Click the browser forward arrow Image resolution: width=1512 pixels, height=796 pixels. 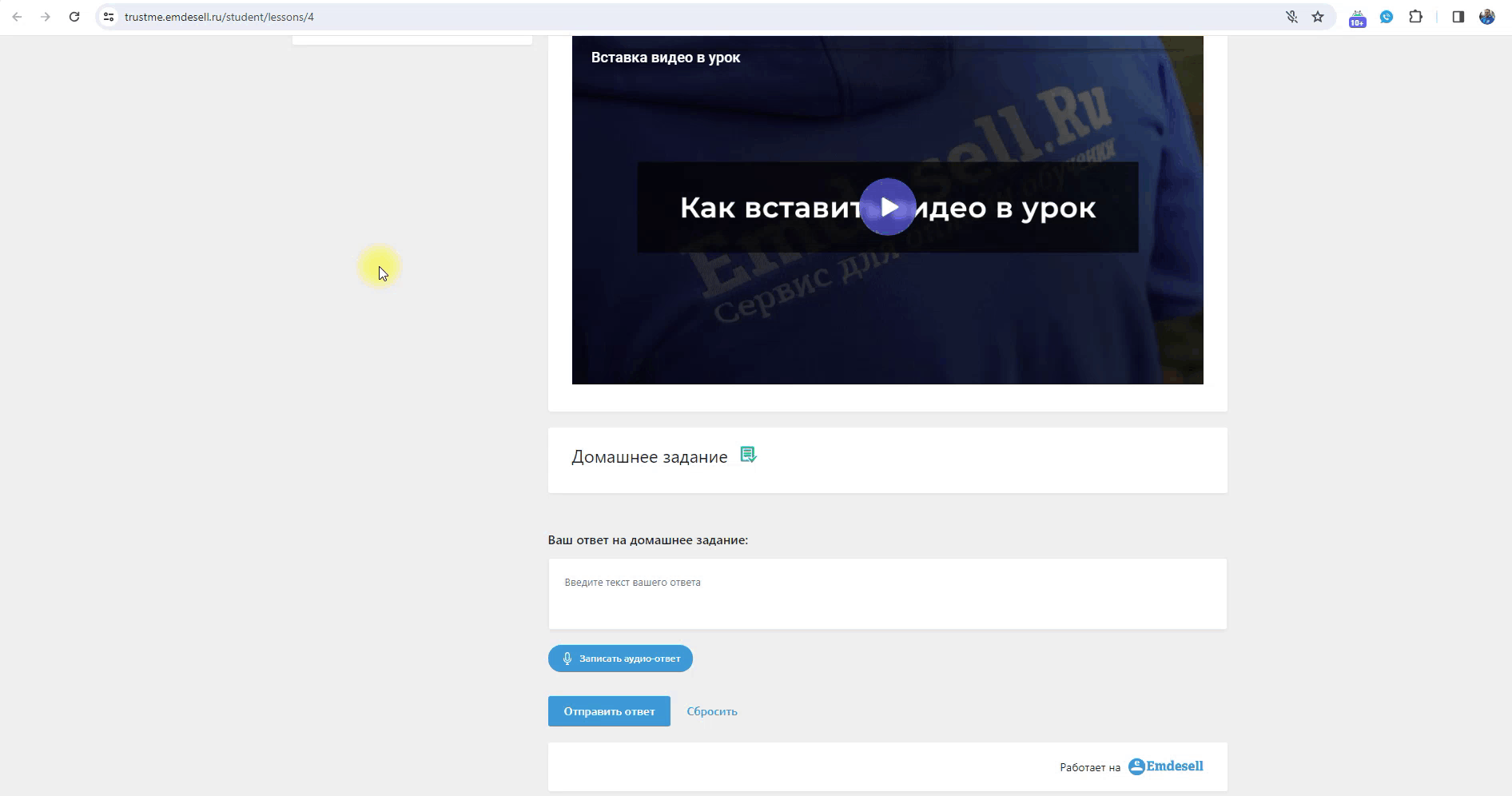click(46, 17)
